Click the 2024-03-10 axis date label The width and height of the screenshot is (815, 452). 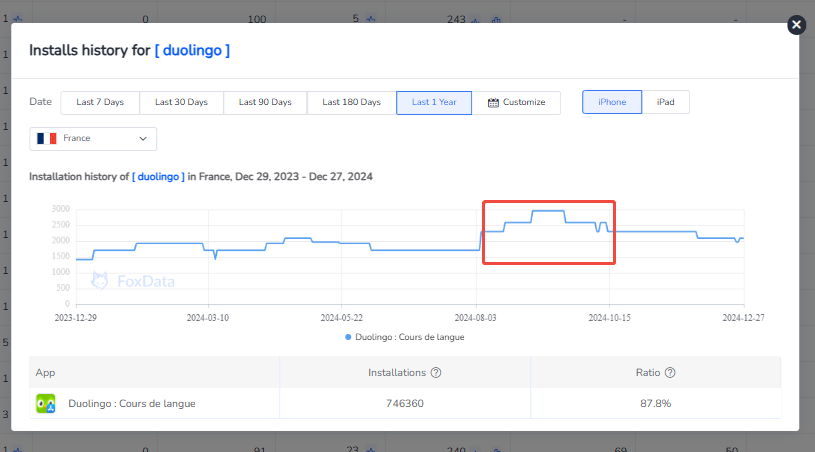pos(208,317)
